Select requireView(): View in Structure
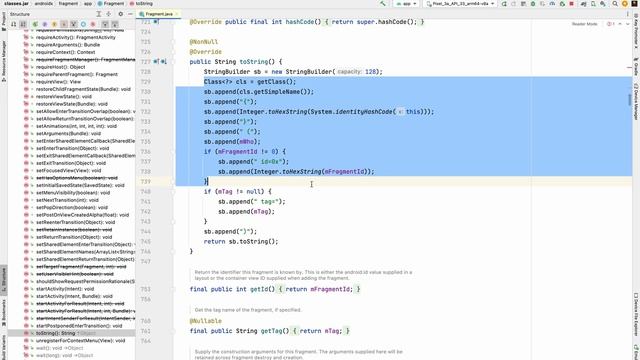 (58, 82)
